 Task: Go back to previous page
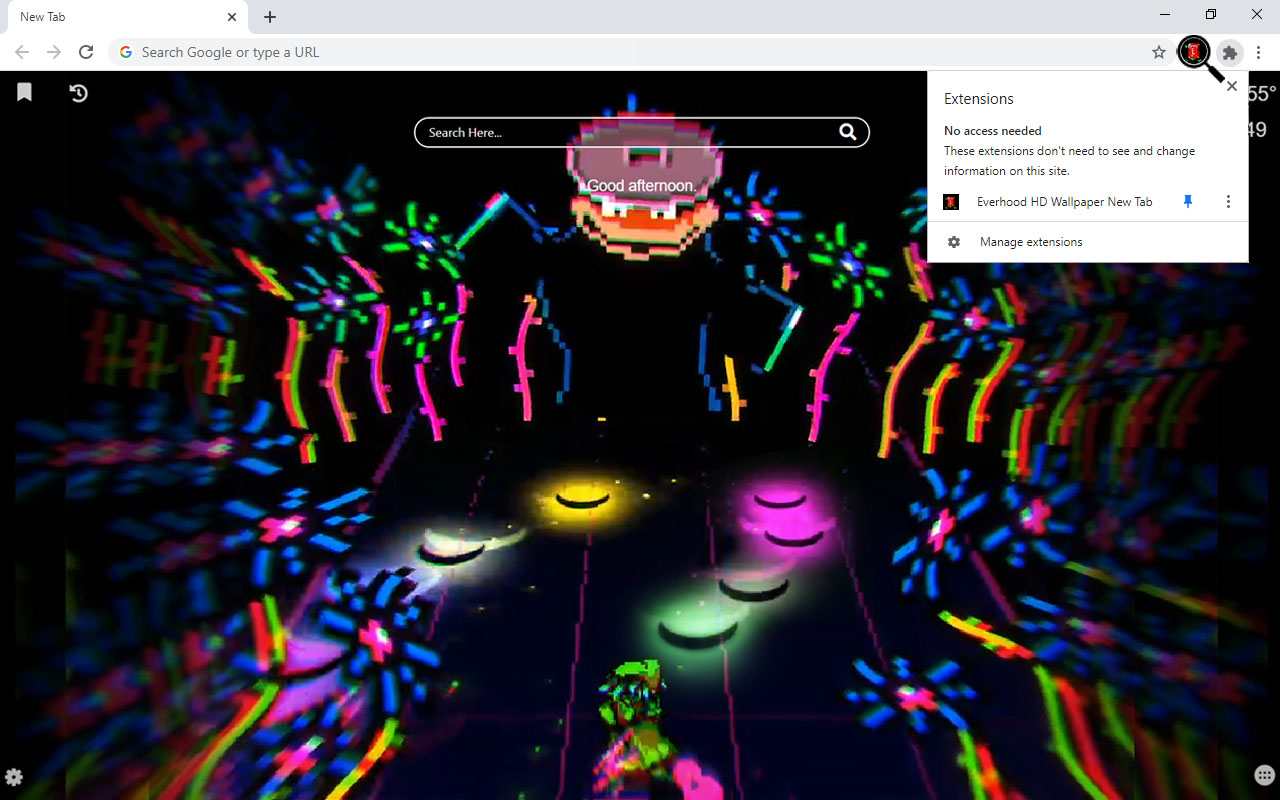(22, 52)
